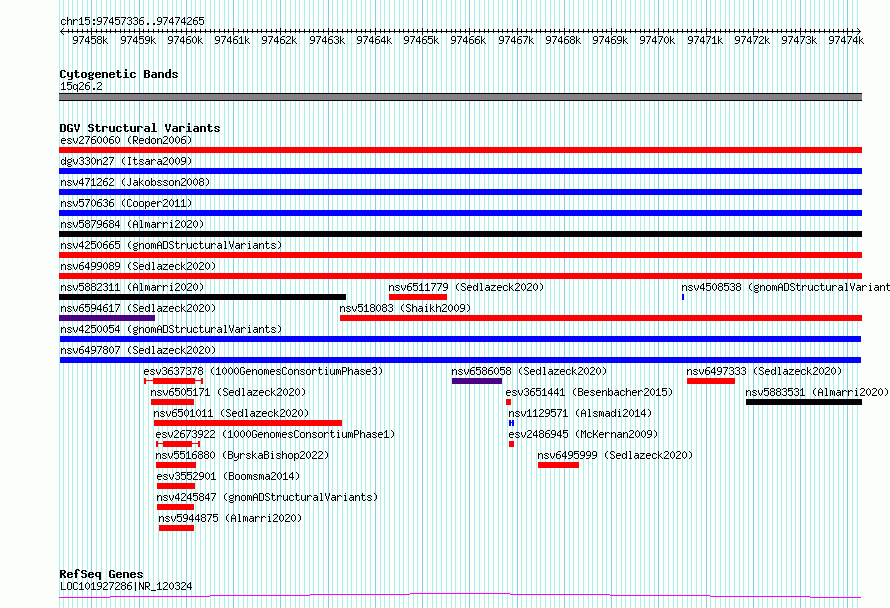
Task: Click esv3637378 (1000GenomesConsortiumPhase3) label
Action: click(x=263, y=371)
